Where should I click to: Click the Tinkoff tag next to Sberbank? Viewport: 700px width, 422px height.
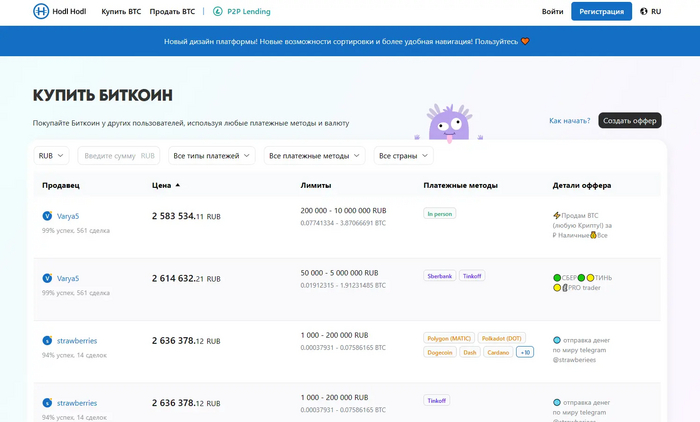(x=472, y=276)
